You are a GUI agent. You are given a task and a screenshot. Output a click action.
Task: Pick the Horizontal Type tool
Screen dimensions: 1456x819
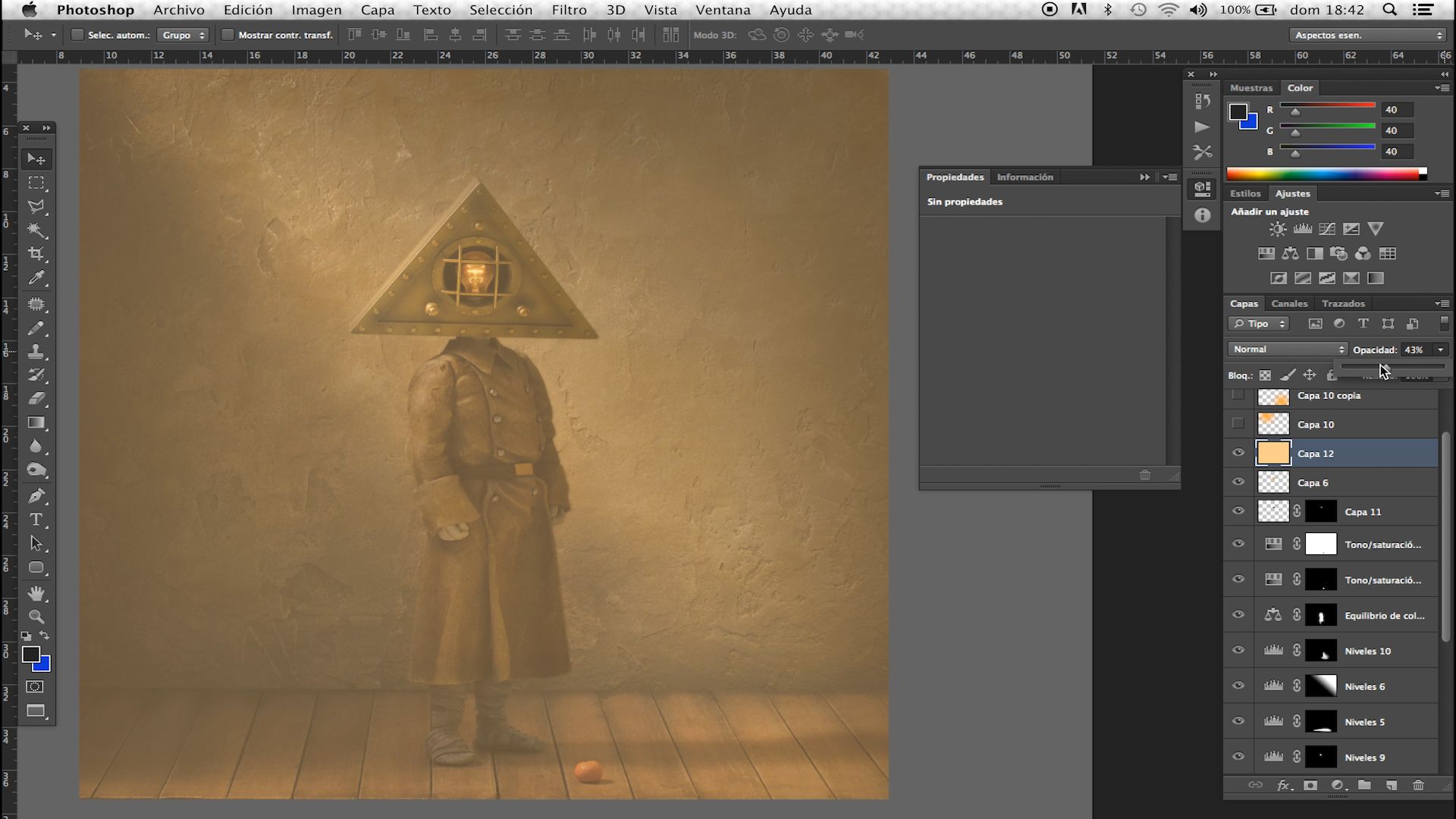pos(36,519)
